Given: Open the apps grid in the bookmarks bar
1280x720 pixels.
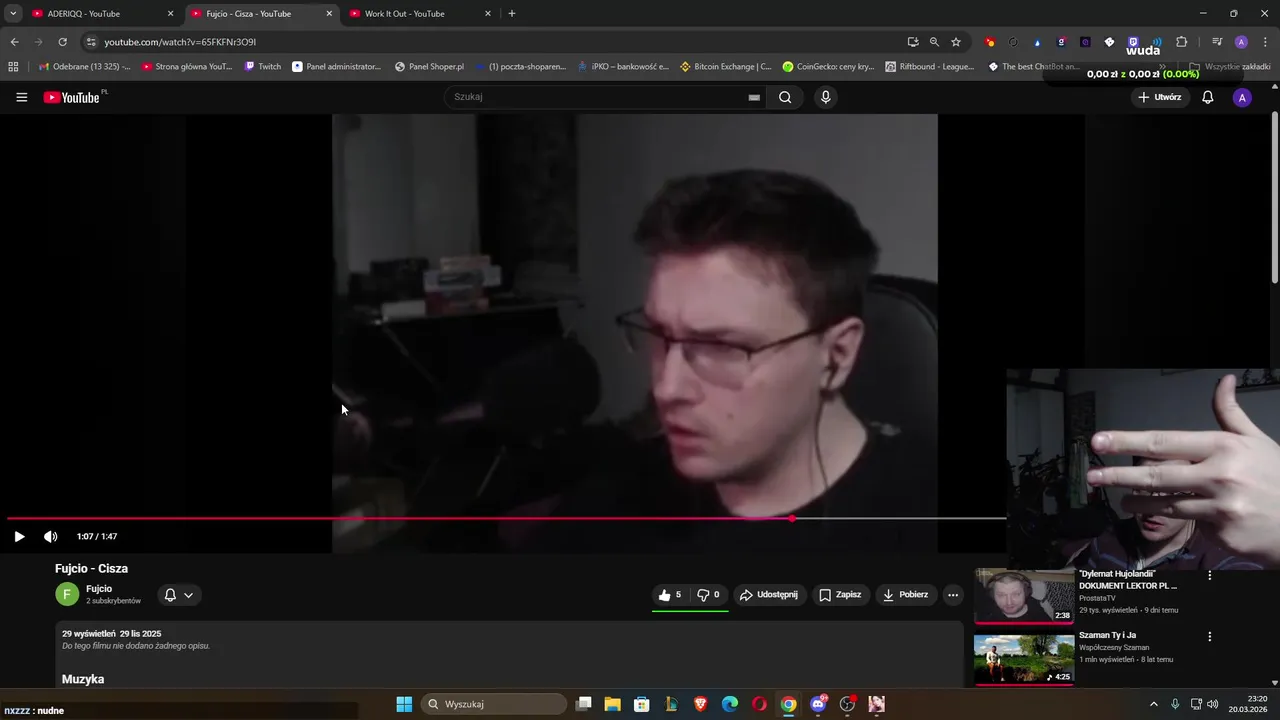Looking at the screenshot, I should click(13, 67).
